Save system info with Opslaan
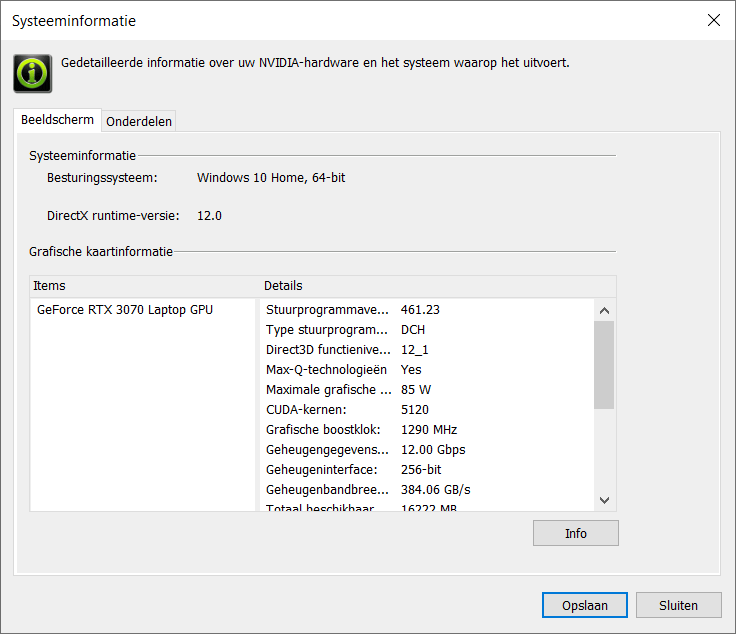736x634 pixels. [x=584, y=605]
